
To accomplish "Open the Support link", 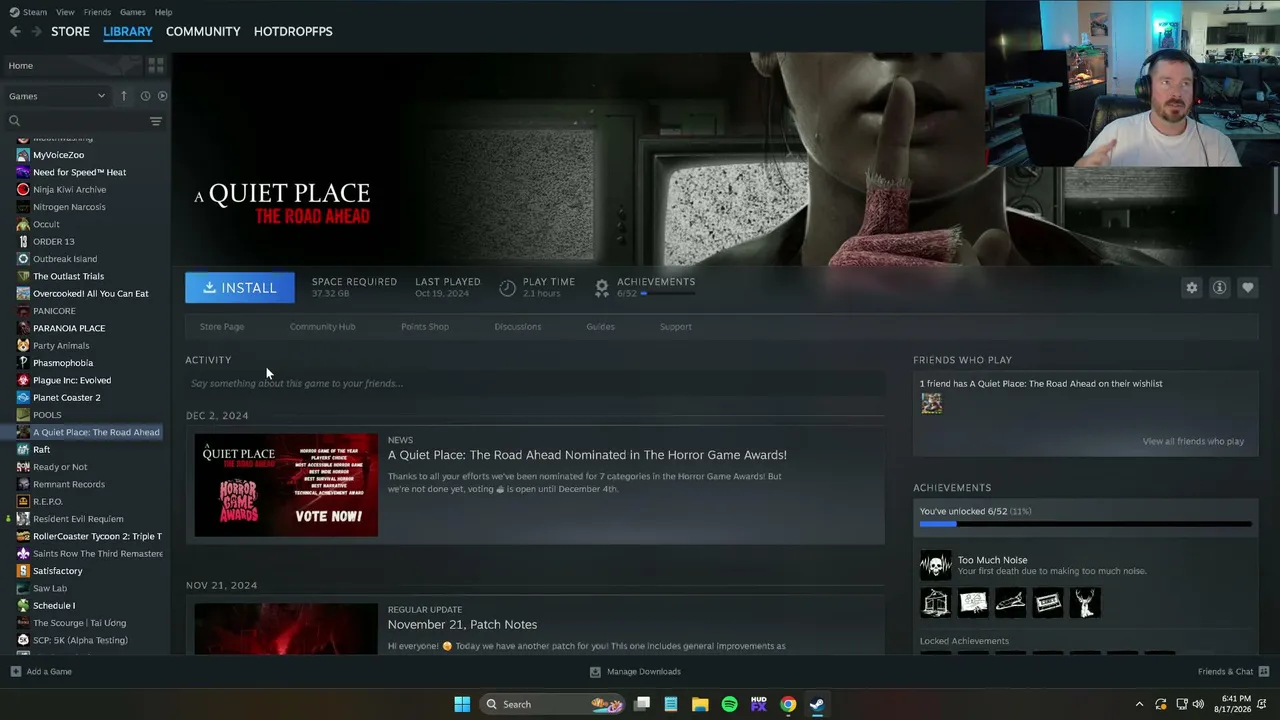I will pyautogui.click(x=676, y=326).
